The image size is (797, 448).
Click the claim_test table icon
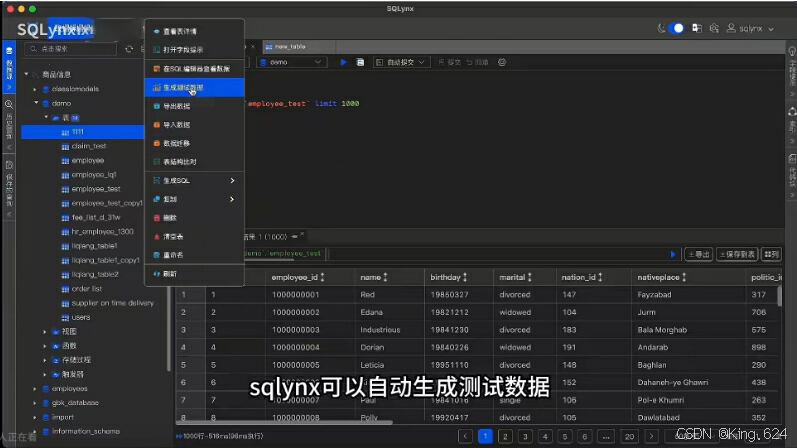[65, 146]
